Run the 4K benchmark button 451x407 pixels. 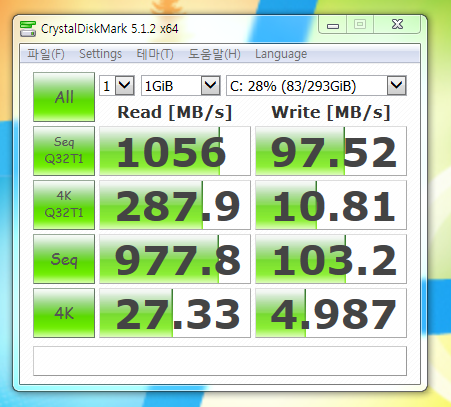pyautogui.click(x=64, y=313)
